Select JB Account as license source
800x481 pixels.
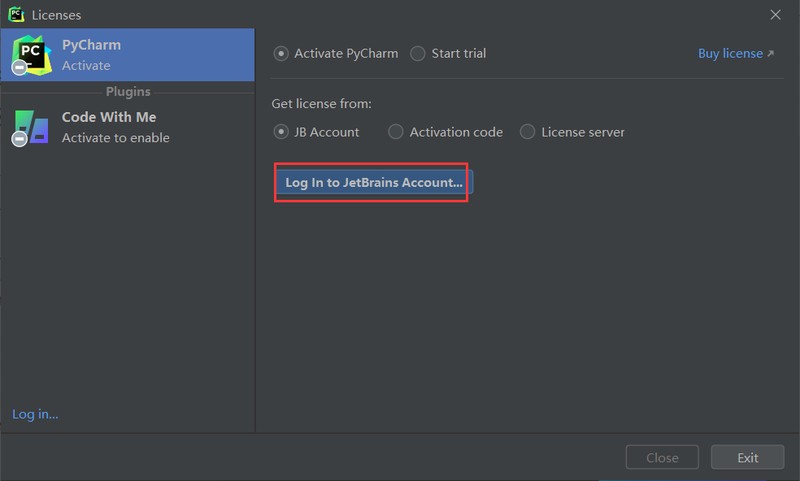point(281,132)
